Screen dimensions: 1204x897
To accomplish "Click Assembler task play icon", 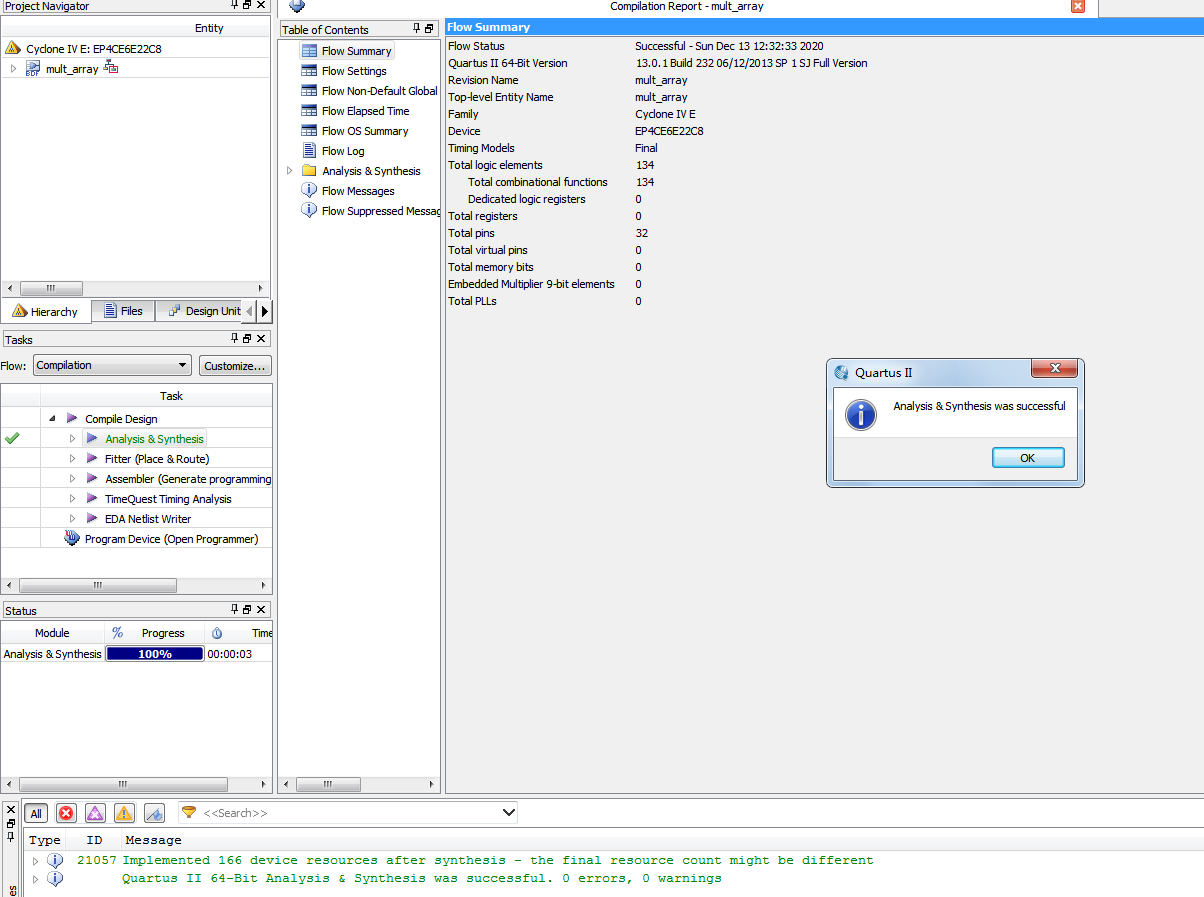I will pos(92,478).
